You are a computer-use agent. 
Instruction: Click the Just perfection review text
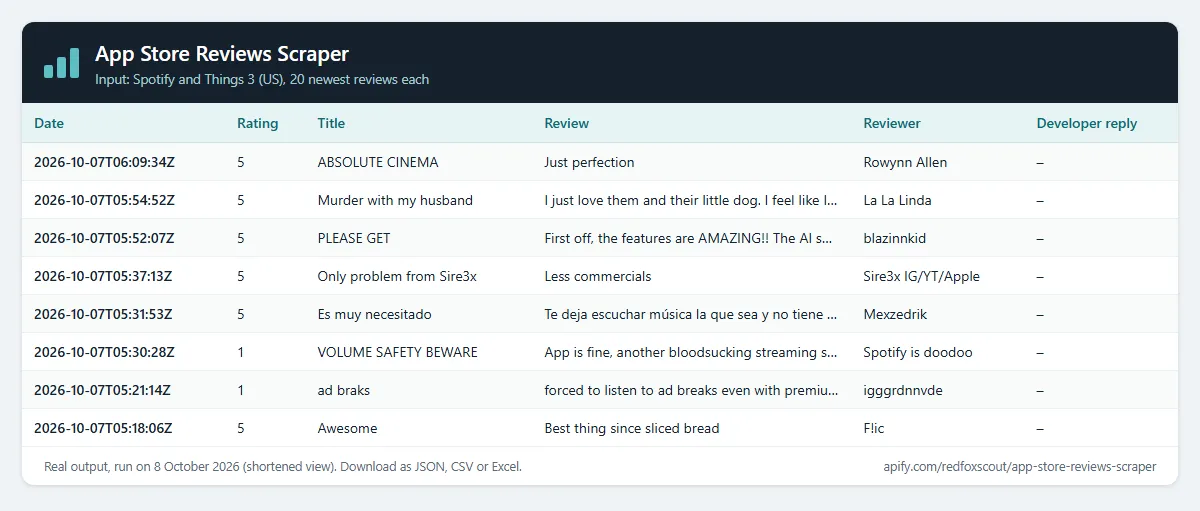(x=590, y=162)
